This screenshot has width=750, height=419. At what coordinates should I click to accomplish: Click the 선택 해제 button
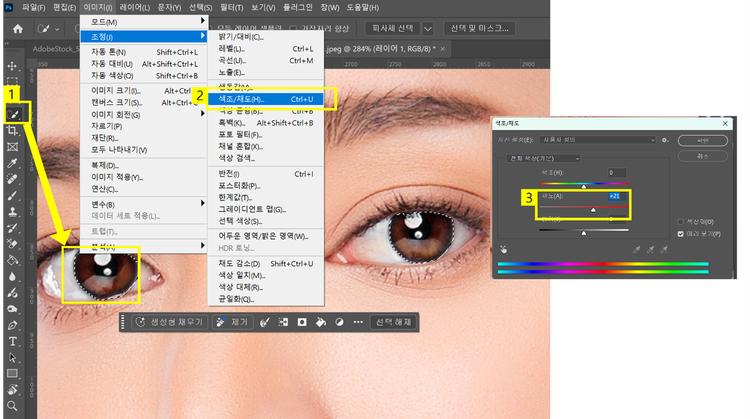coord(394,322)
